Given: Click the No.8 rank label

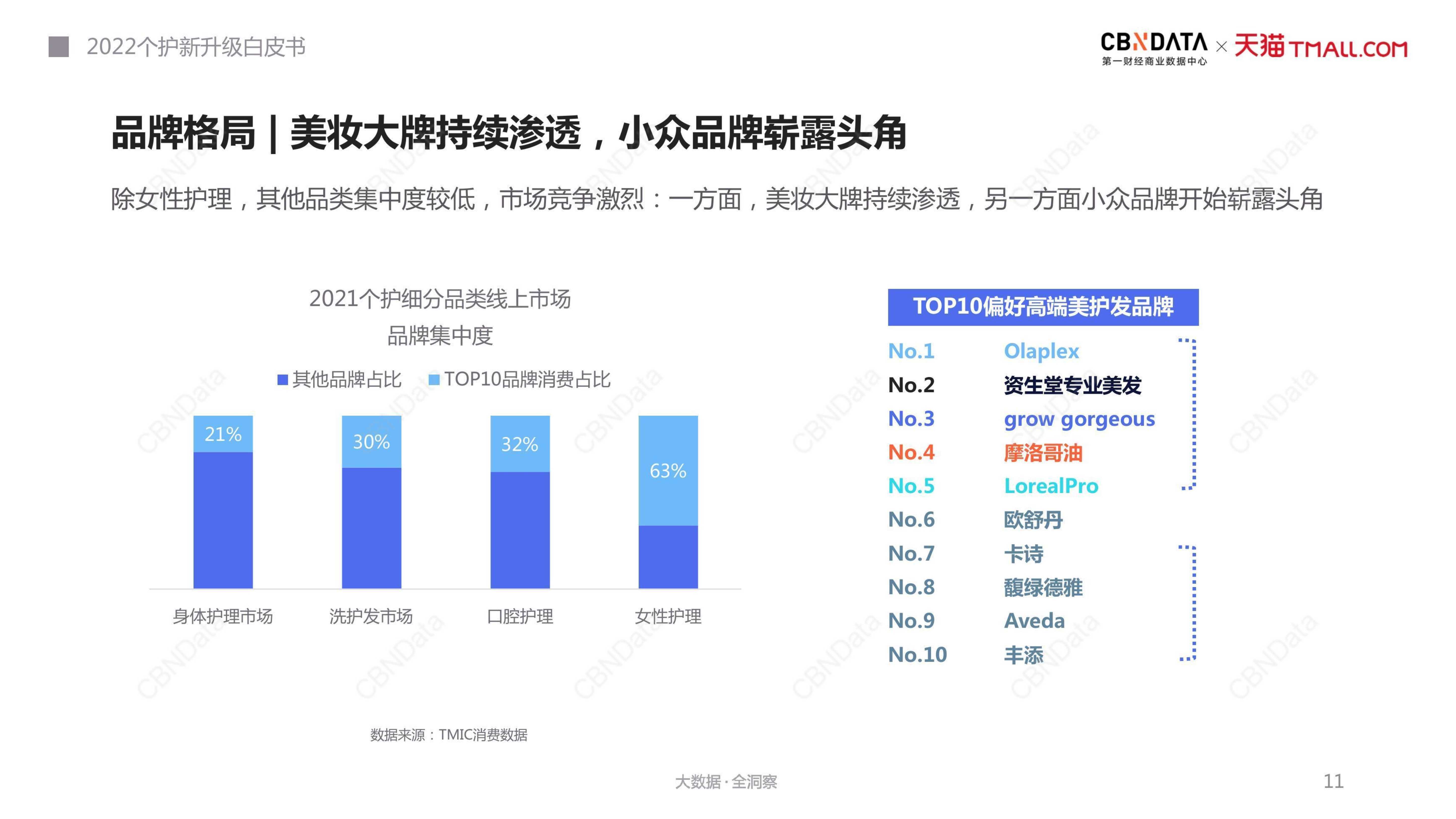Looking at the screenshot, I should click(x=911, y=587).
